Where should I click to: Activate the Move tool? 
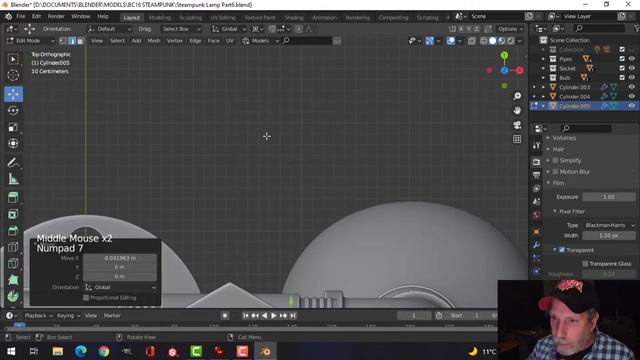13,94
